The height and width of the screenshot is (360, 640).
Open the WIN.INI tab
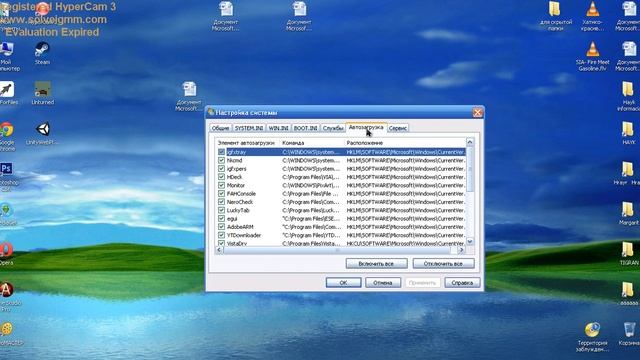click(x=278, y=128)
